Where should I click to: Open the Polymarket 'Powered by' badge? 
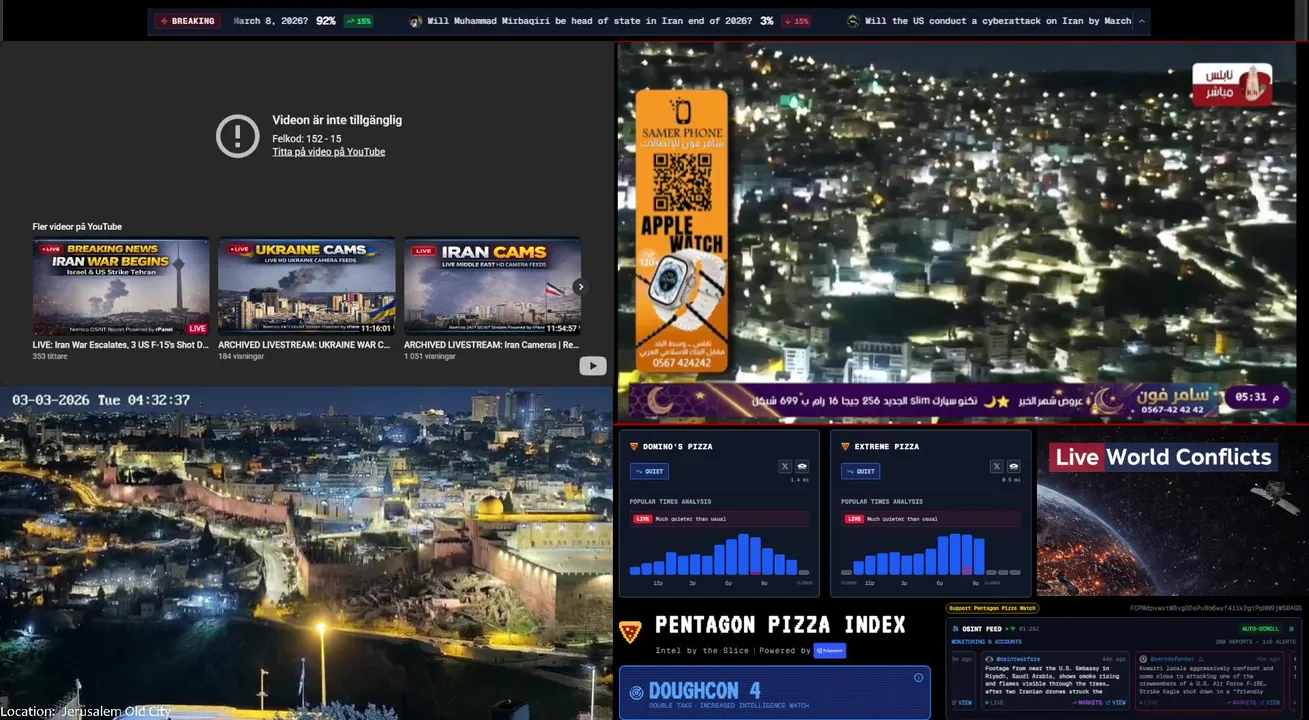(x=830, y=650)
